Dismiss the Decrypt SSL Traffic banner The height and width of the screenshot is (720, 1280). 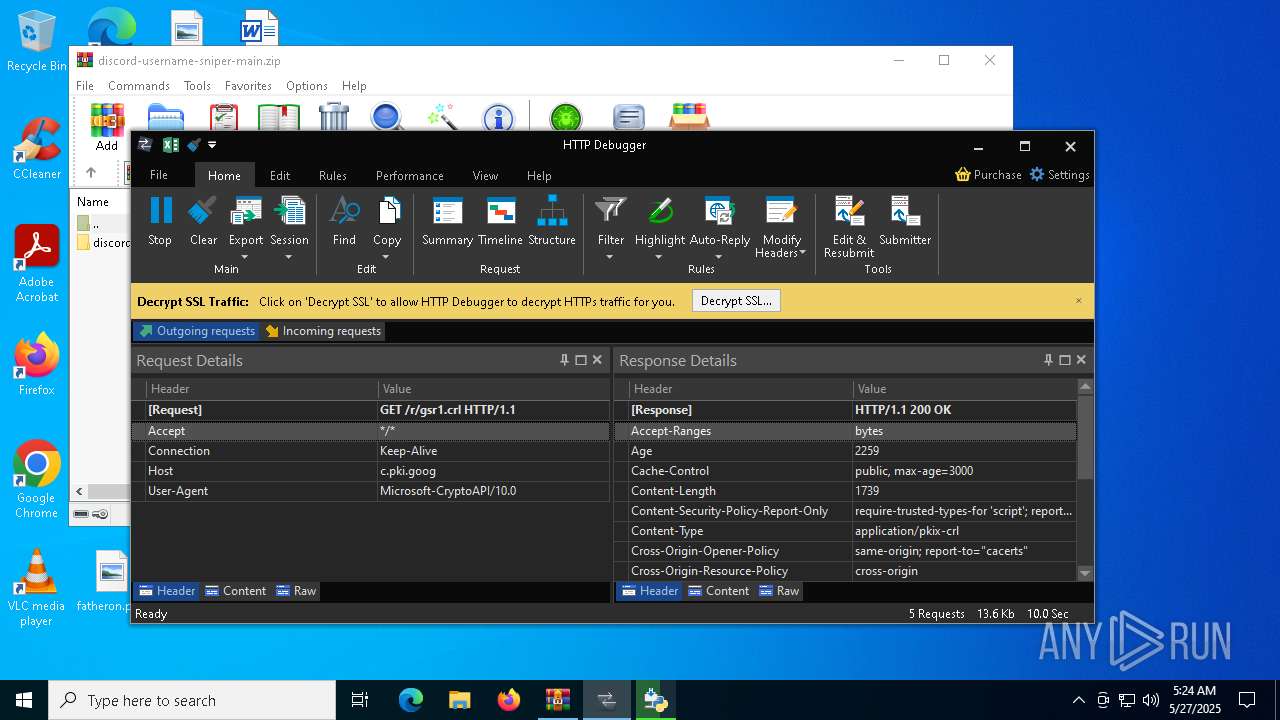pos(1079,301)
